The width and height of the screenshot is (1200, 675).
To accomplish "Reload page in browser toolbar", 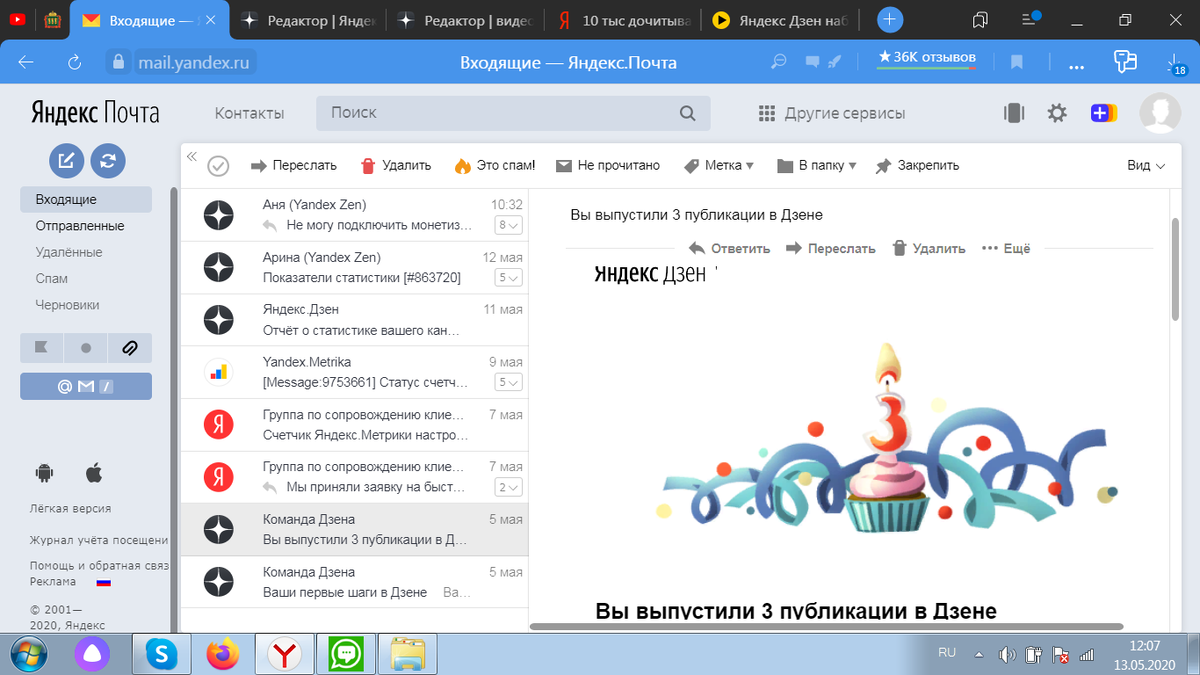I will click(x=74, y=62).
